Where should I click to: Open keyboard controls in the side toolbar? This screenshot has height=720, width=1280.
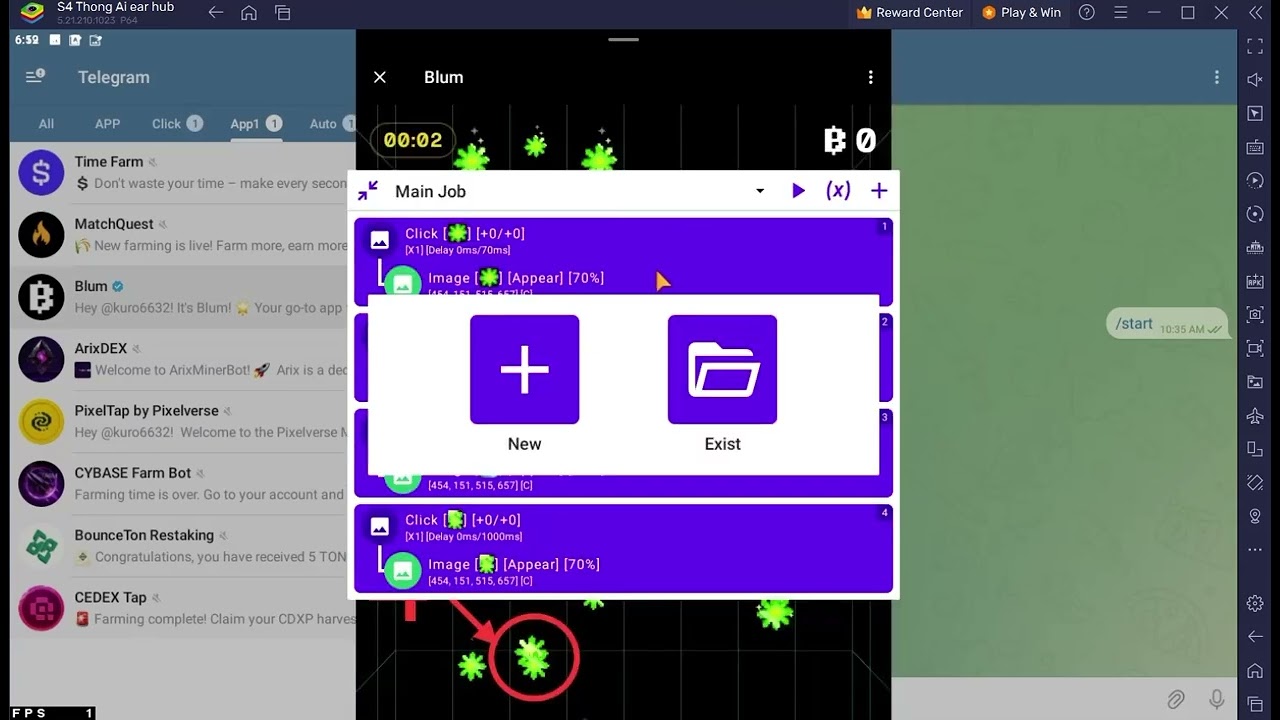pyautogui.click(x=1255, y=147)
